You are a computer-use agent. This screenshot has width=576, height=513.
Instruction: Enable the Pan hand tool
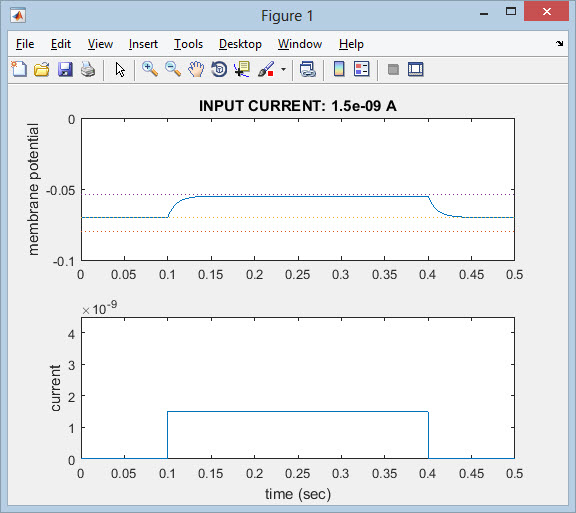pos(196,69)
